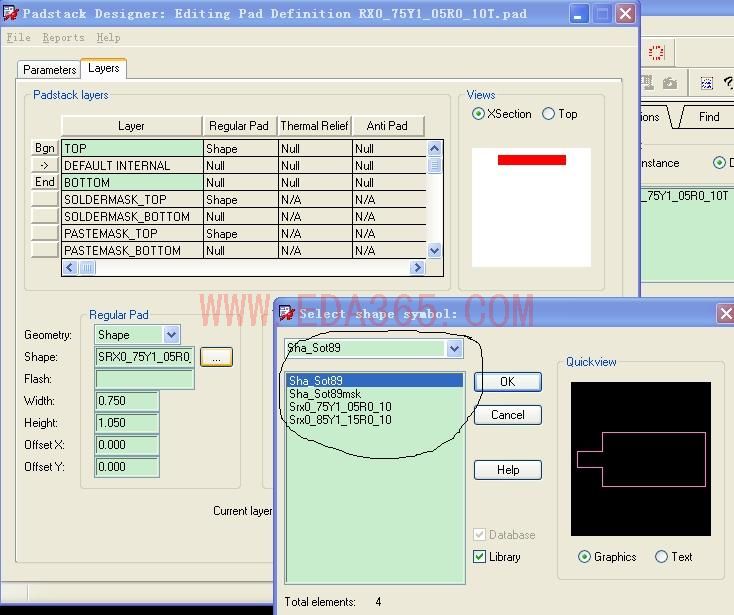
Task: Select the SOLDERMASK_BOTTOM layer row
Action: click(244, 216)
